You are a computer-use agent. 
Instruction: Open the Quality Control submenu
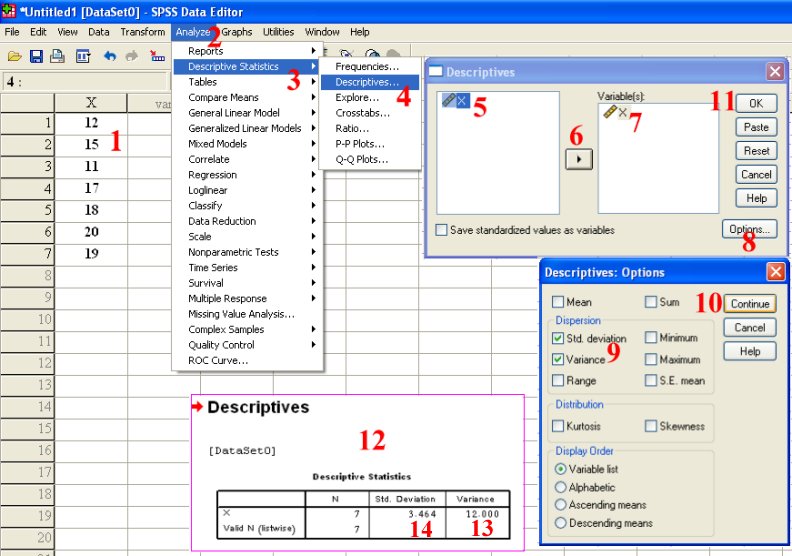pos(247,345)
